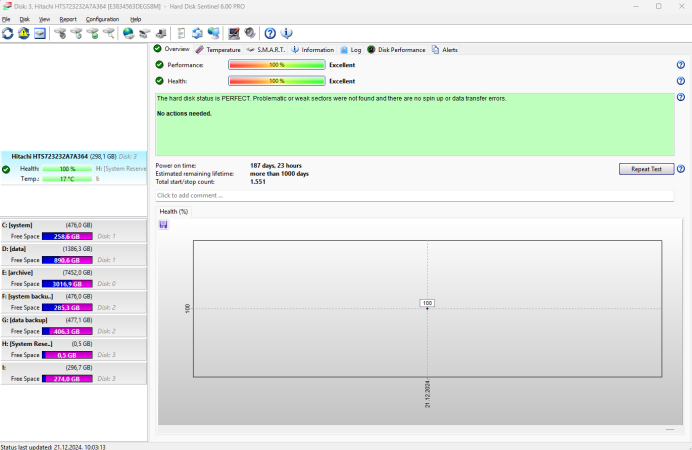This screenshot has height=450, width=692.
Task: Switch to the Information tab
Action: (x=312, y=50)
